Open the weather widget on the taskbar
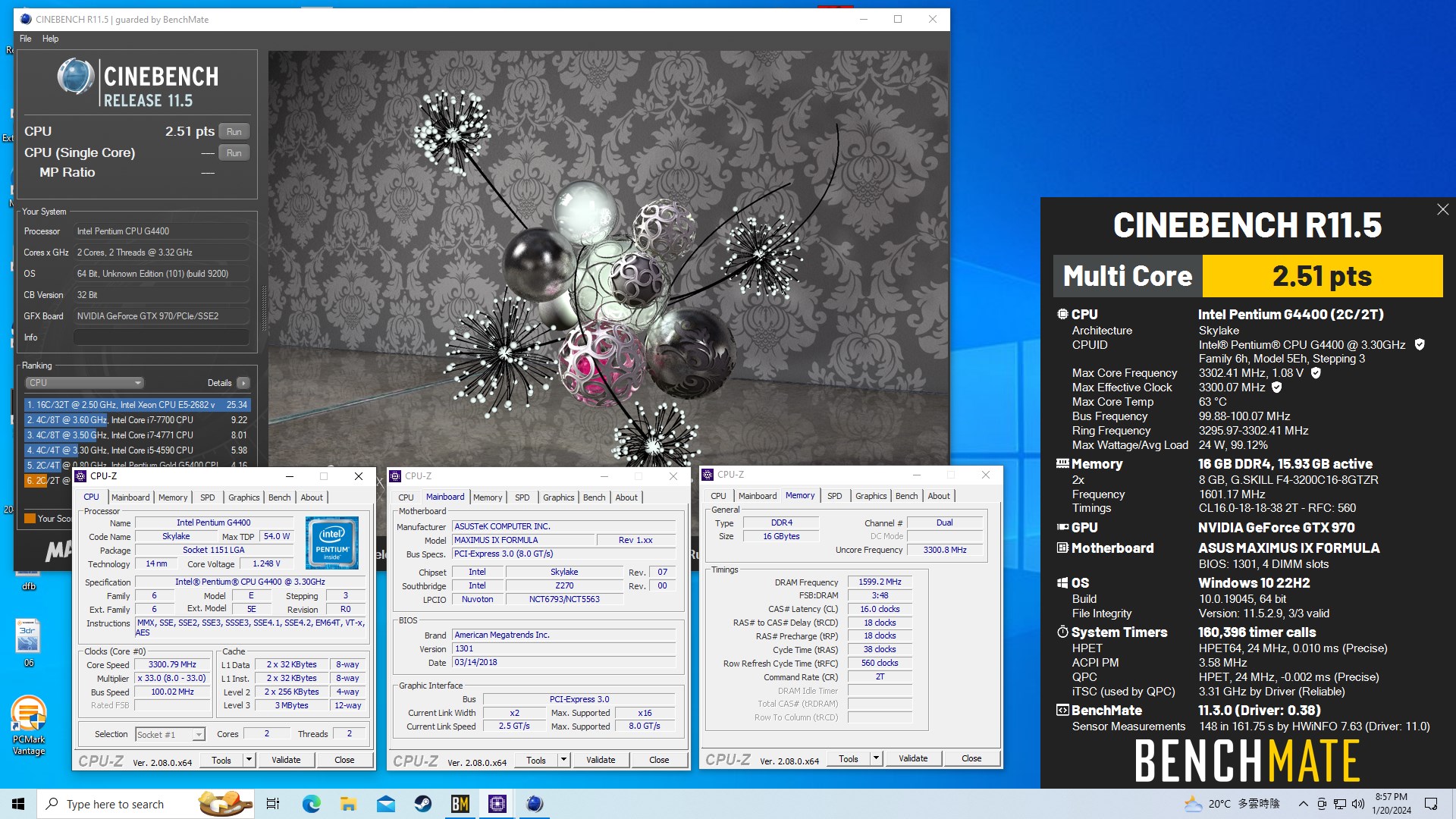Screen dimensions: 1456x819 [1232, 804]
